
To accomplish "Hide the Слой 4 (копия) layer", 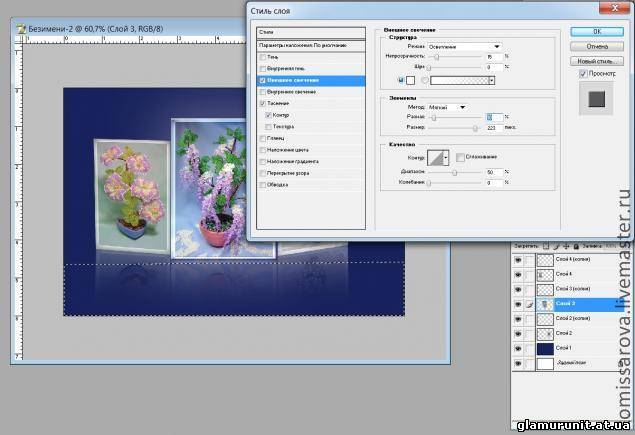I will (x=518, y=260).
